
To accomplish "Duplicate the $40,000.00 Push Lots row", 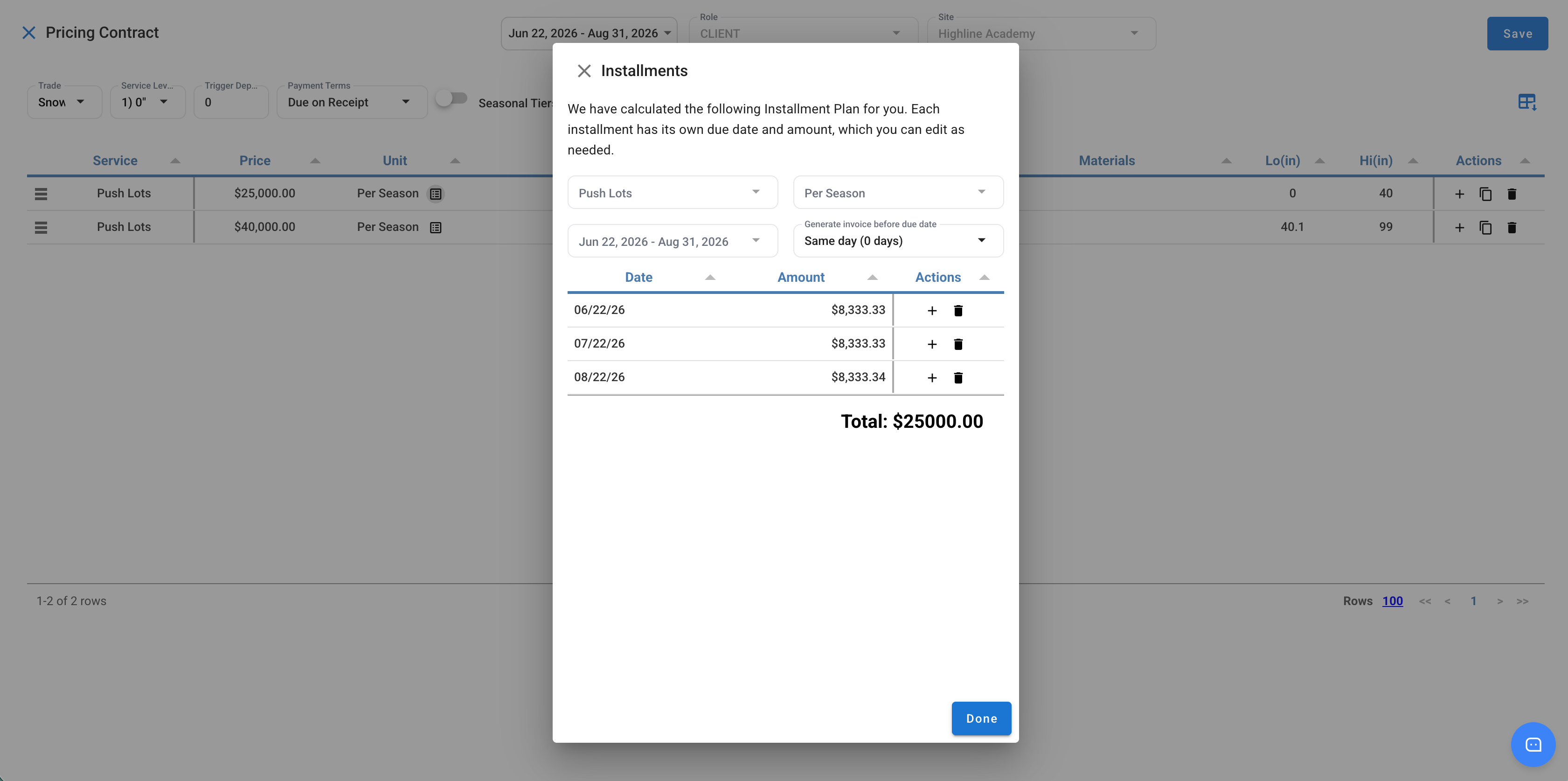I will (x=1485, y=227).
